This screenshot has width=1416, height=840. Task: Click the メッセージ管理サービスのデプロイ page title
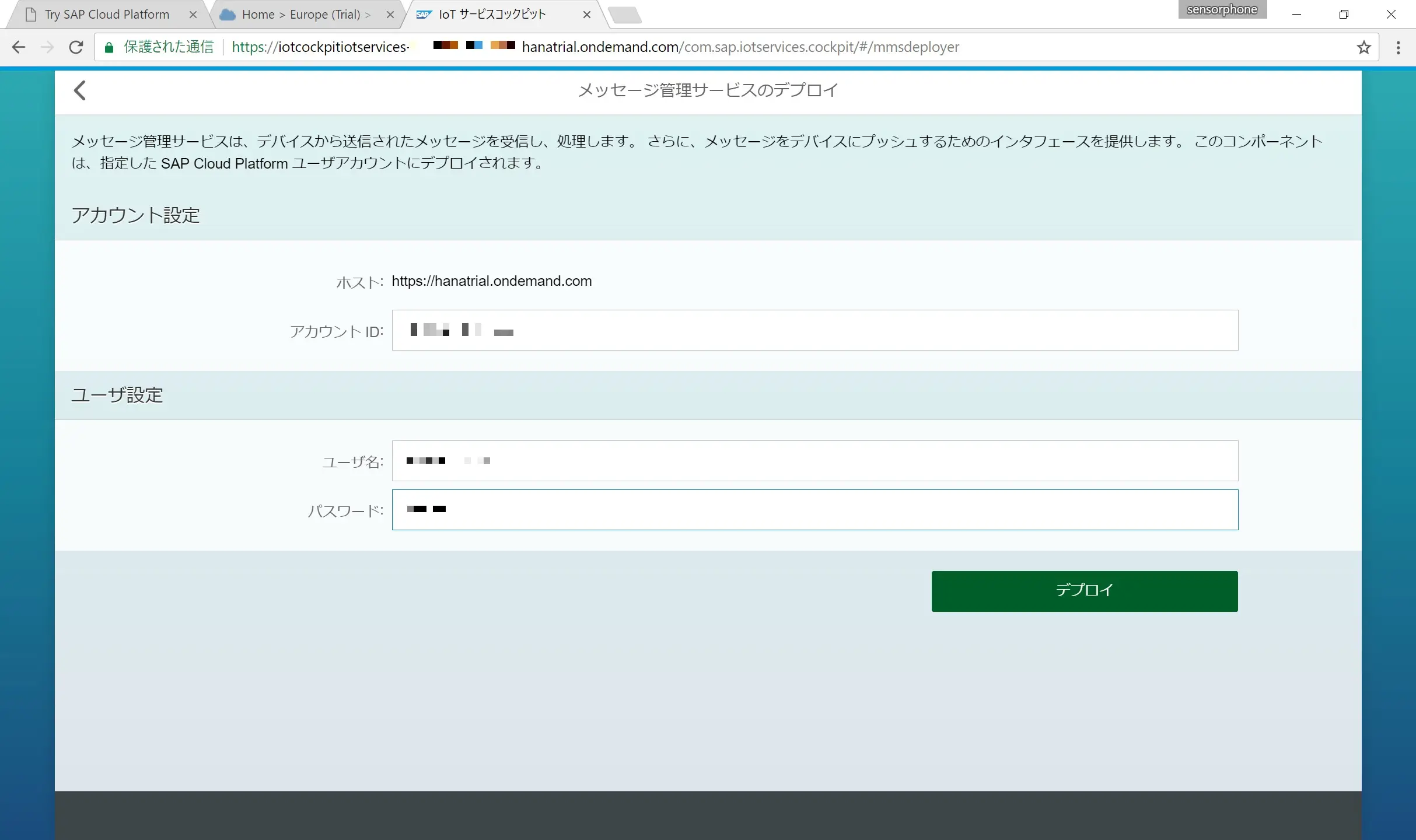[708, 90]
